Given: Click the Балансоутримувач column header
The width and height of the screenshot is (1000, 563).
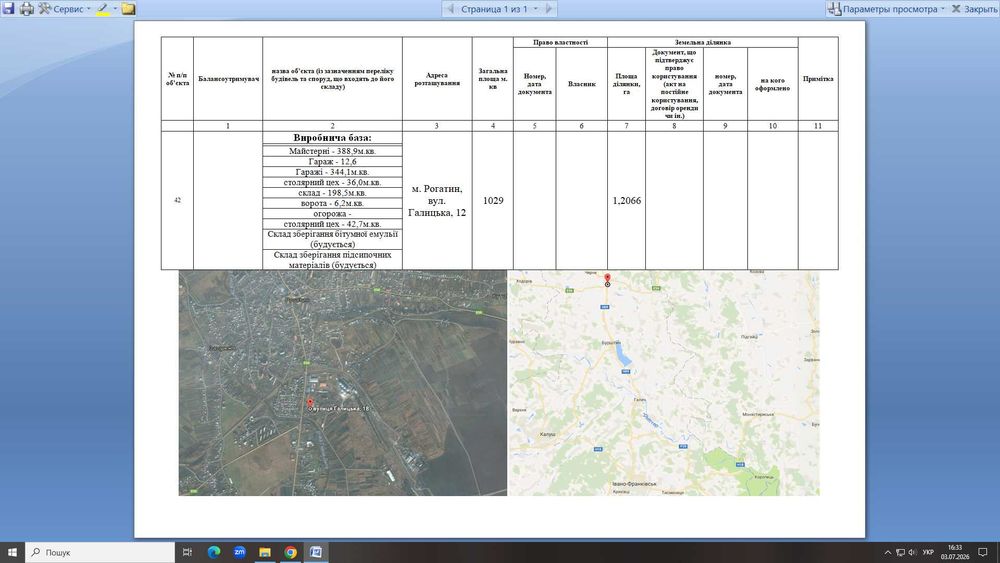Looking at the screenshot, I should coord(228,79).
